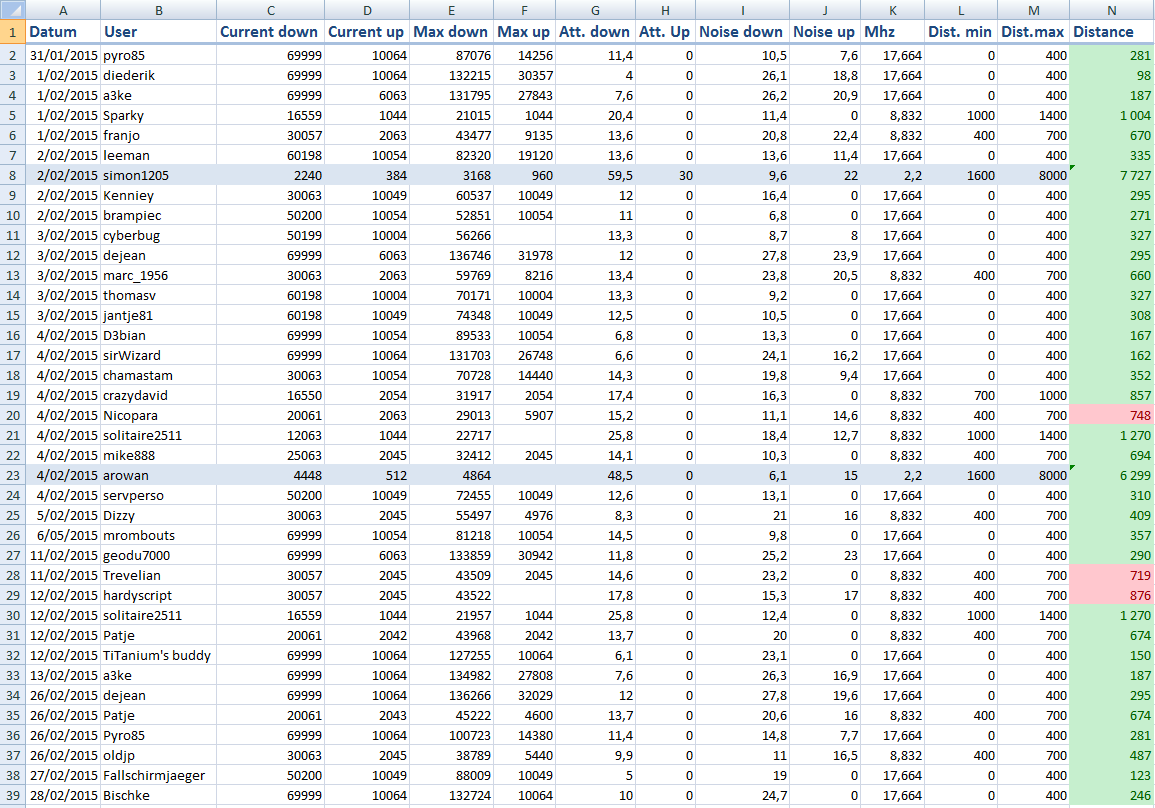1155x808 pixels.
Task: Select column A header
Action: pos(63,11)
